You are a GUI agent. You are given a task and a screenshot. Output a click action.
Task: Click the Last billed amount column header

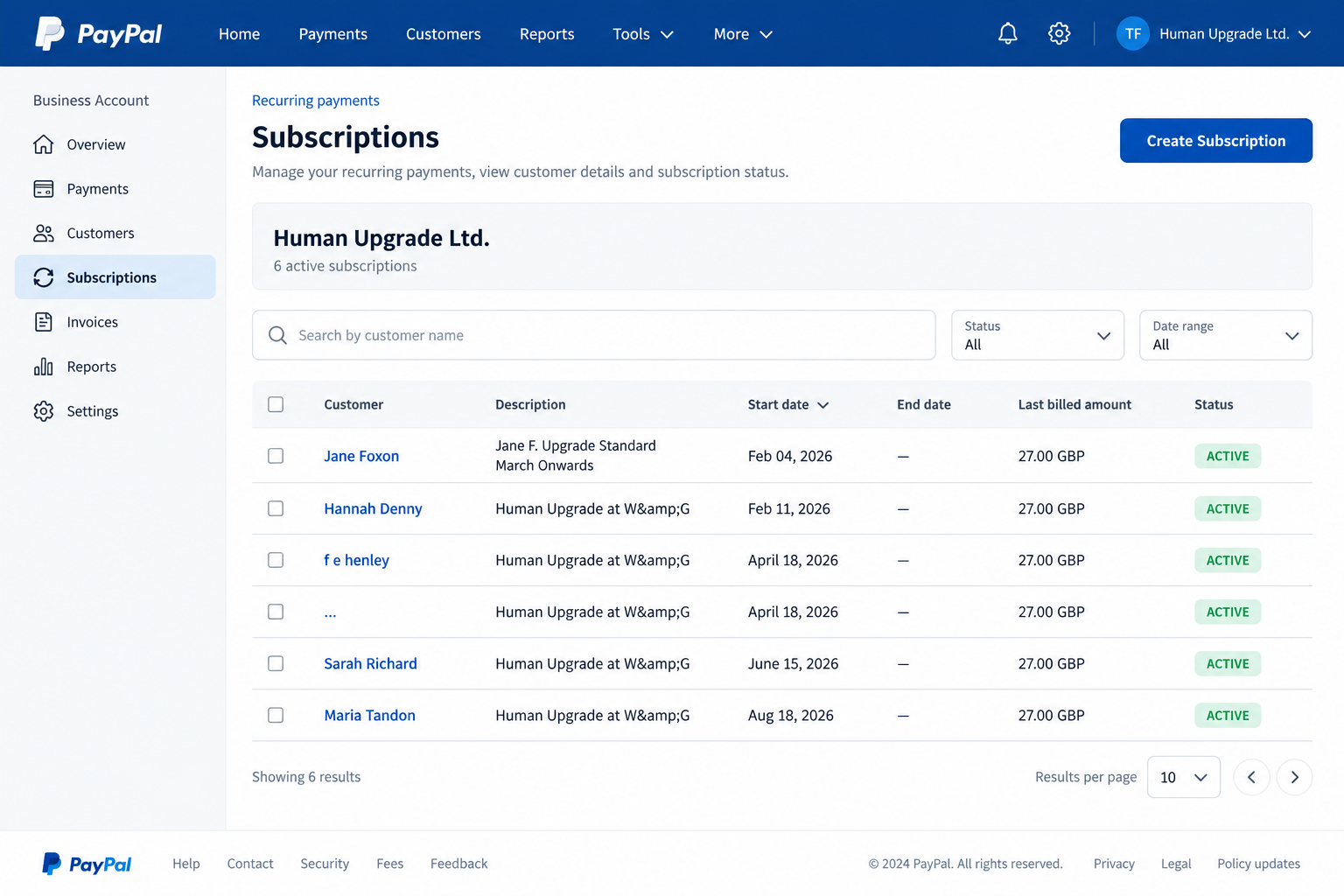pos(1074,404)
